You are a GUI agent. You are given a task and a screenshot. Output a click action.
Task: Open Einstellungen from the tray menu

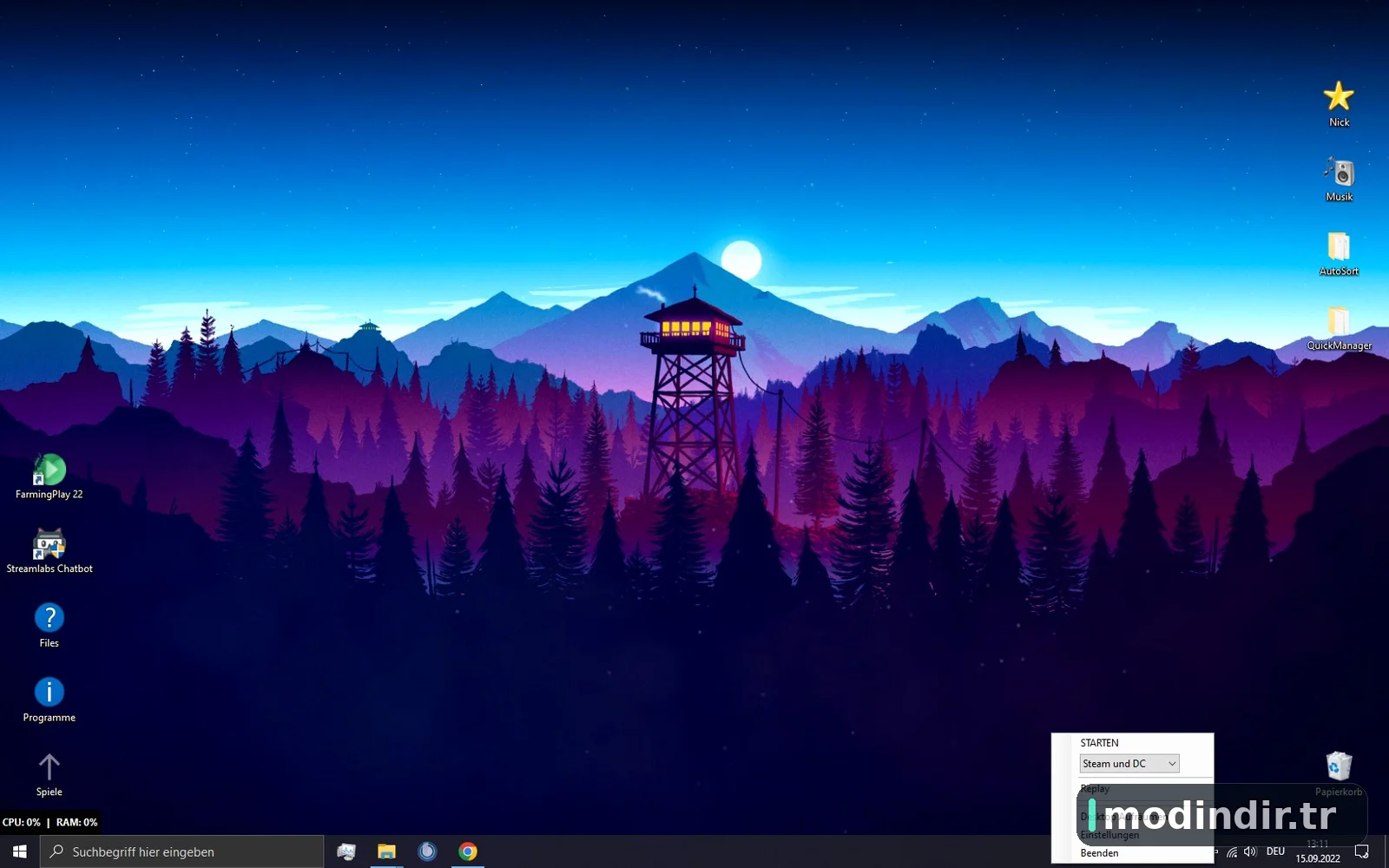pos(1110,835)
